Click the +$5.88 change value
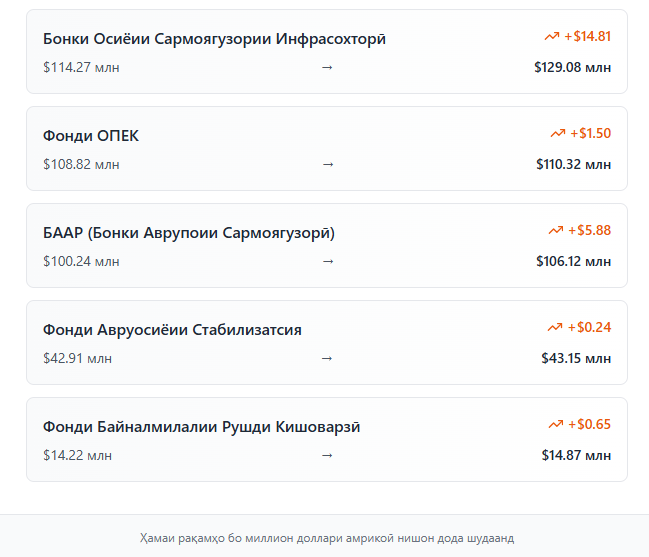 pyautogui.click(x=589, y=230)
